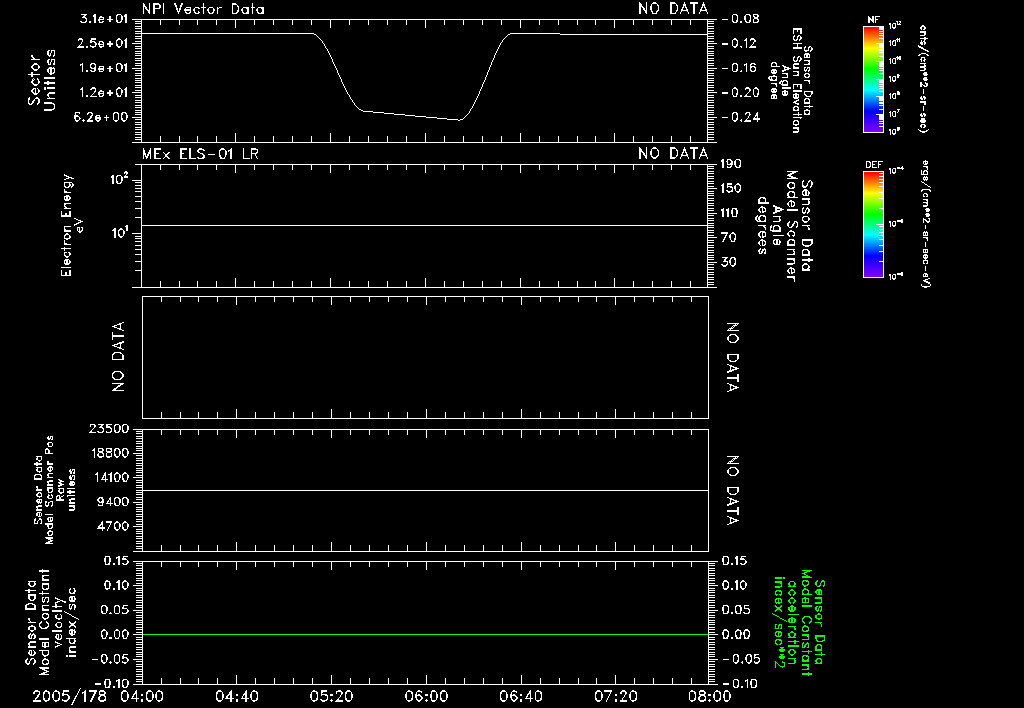Select the 'NPI Vector Data' panel title
1024x708 pixels.
tap(204, 9)
